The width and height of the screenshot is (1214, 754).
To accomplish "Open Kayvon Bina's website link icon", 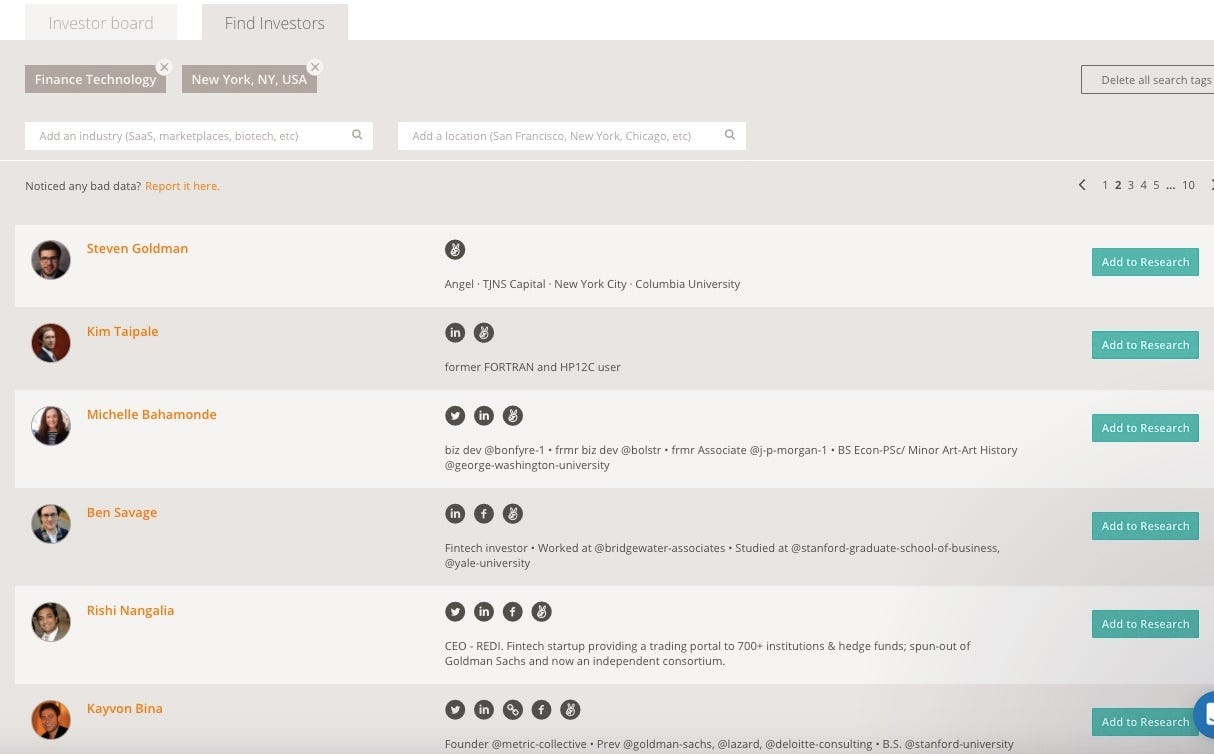I will 512,710.
